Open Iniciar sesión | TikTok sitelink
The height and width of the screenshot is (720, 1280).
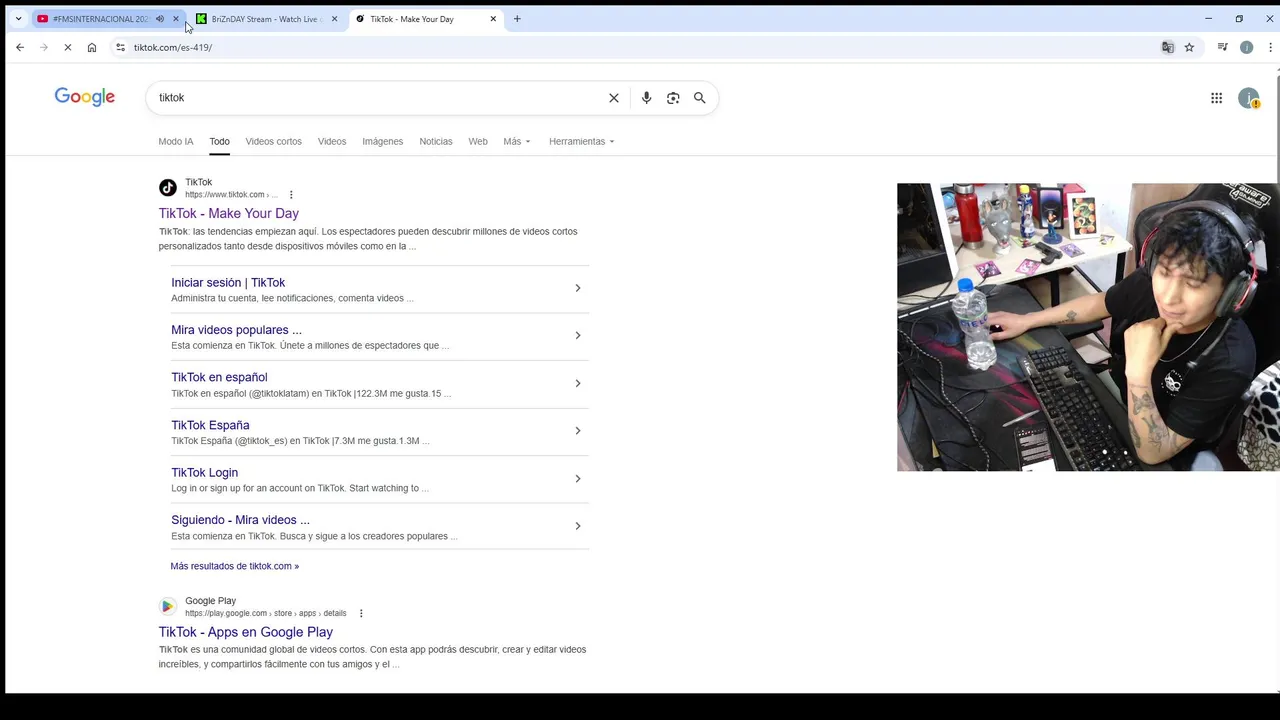228,283
